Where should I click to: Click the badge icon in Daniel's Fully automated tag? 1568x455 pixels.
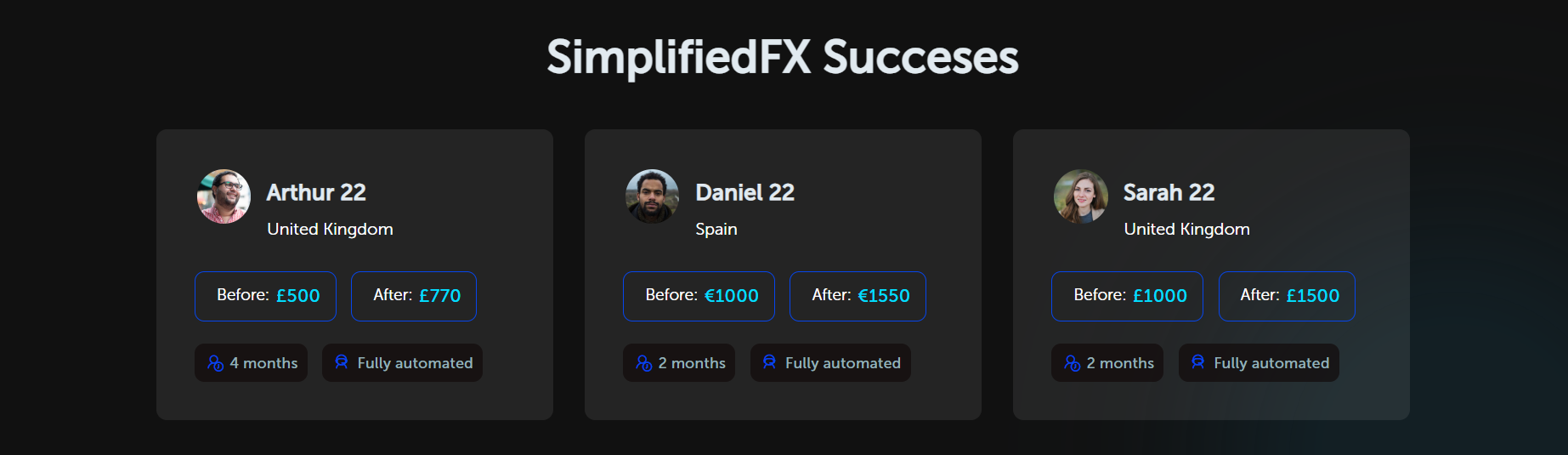click(x=770, y=362)
